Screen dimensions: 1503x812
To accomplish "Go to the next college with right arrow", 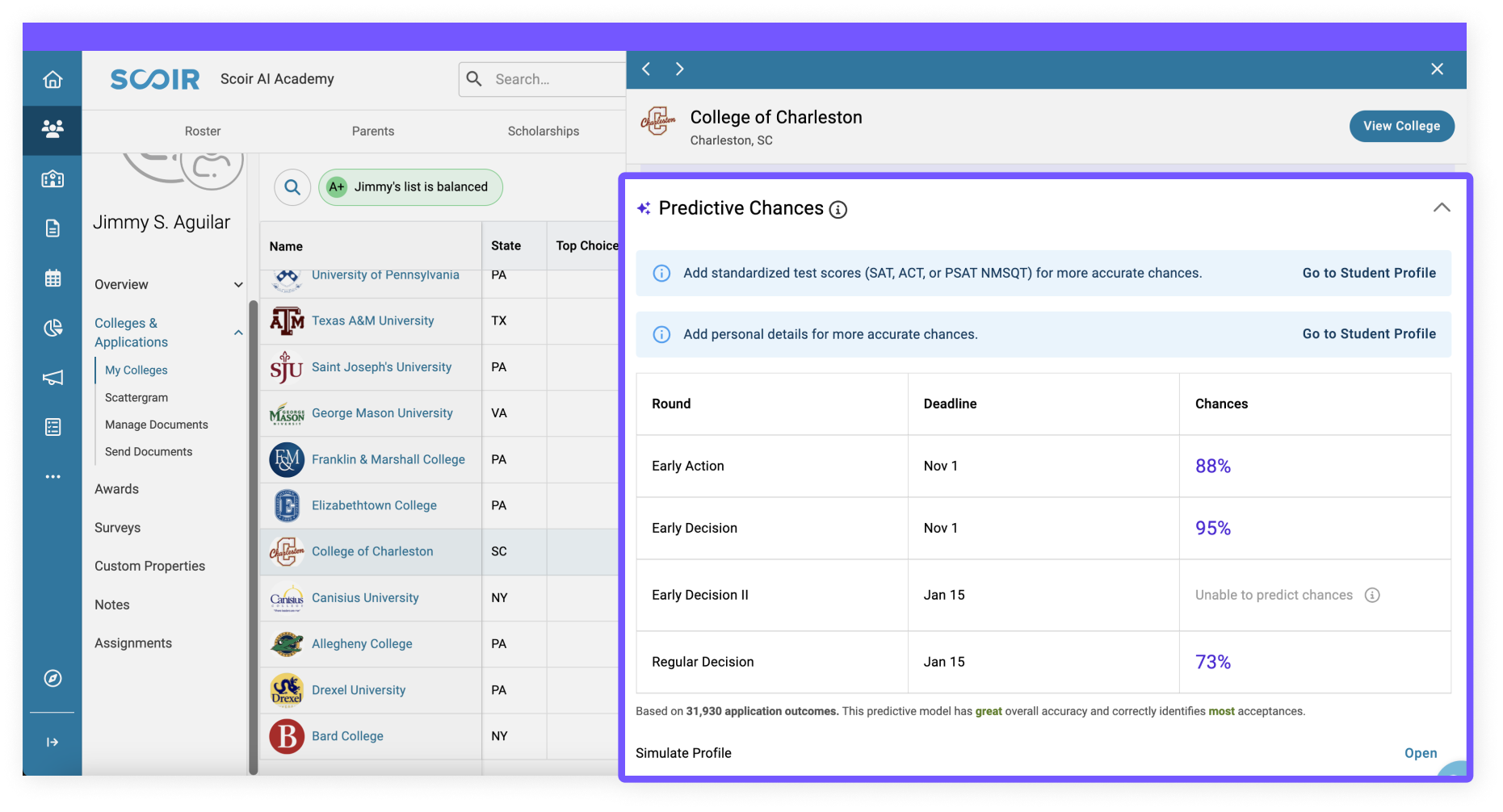I will 679,69.
